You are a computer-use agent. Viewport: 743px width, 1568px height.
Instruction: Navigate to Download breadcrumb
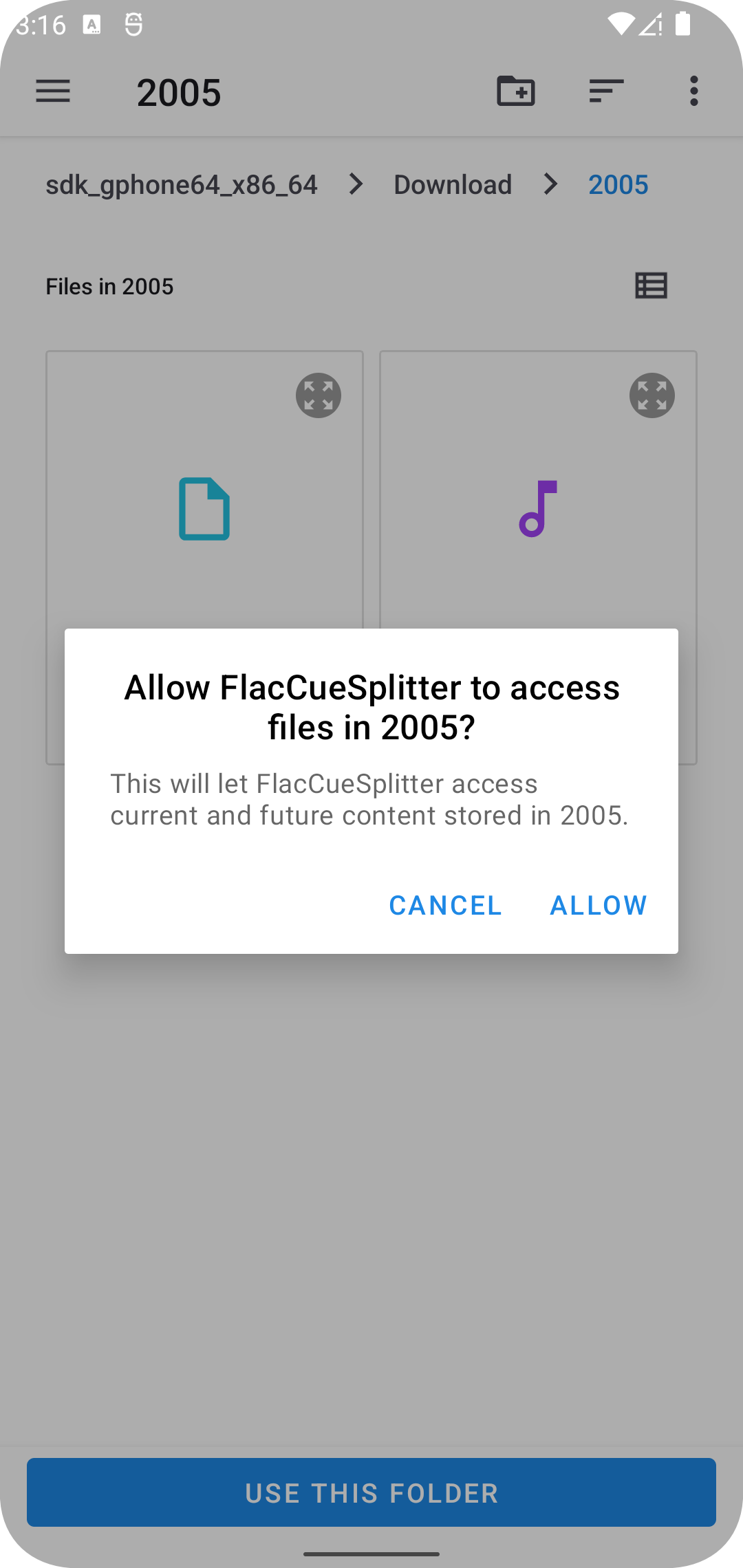coord(453,184)
